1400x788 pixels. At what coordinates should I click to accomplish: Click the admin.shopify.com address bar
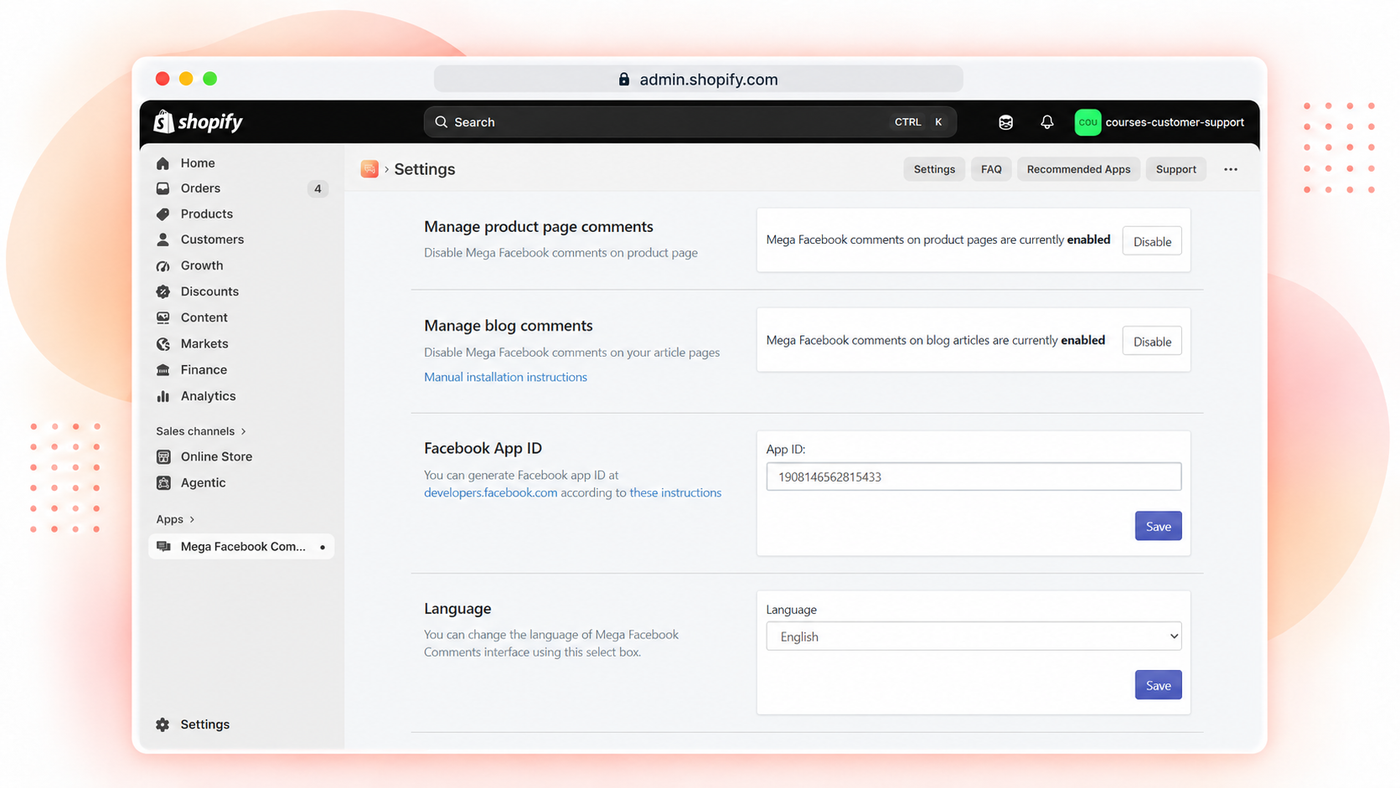pyautogui.click(x=698, y=79)
